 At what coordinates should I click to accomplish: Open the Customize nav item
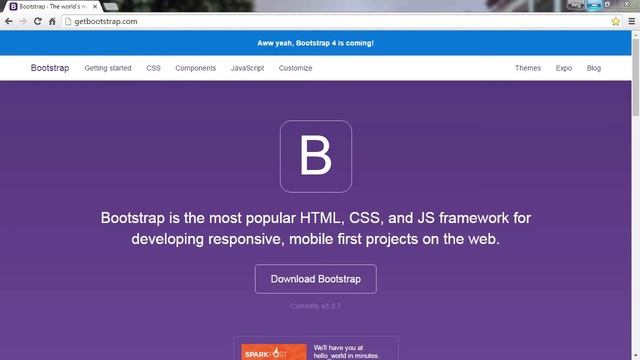click(296, 68)
